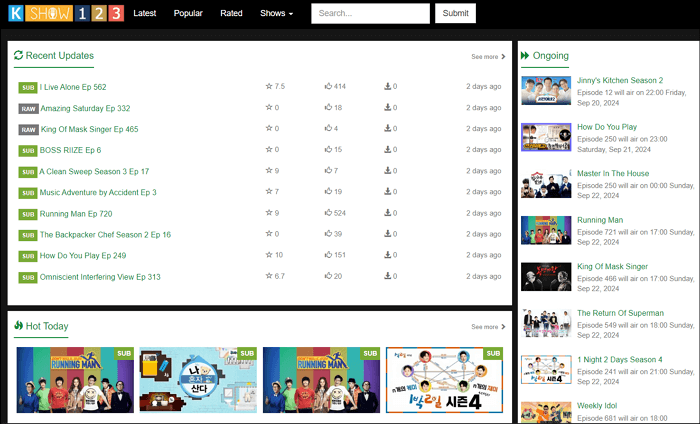Click the thumbs-up icon for Amazing Saturday Ep 332

pyautogui.click(x=328, y=107)
